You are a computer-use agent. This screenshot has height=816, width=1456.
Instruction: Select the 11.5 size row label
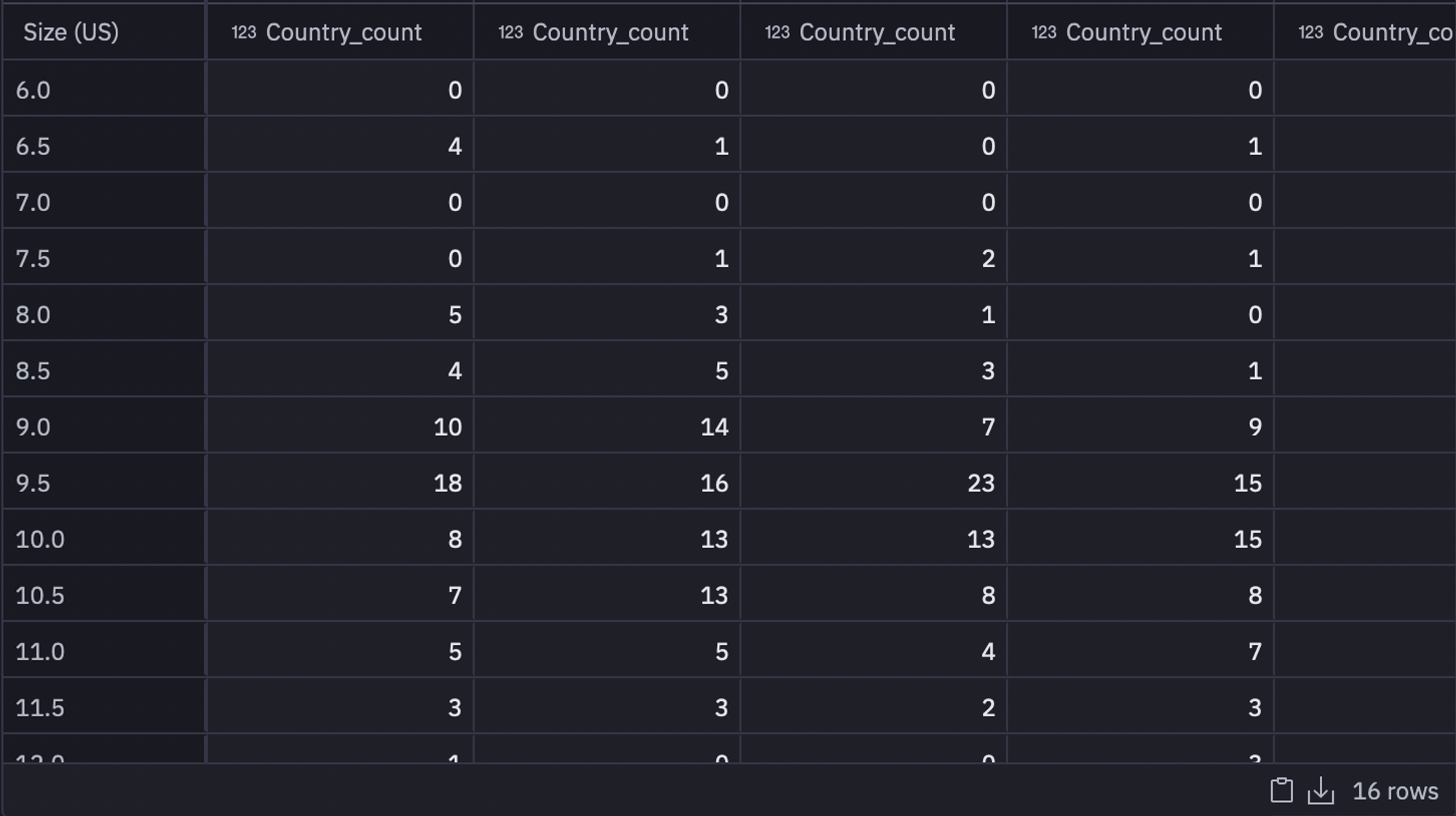coord(40,708)
